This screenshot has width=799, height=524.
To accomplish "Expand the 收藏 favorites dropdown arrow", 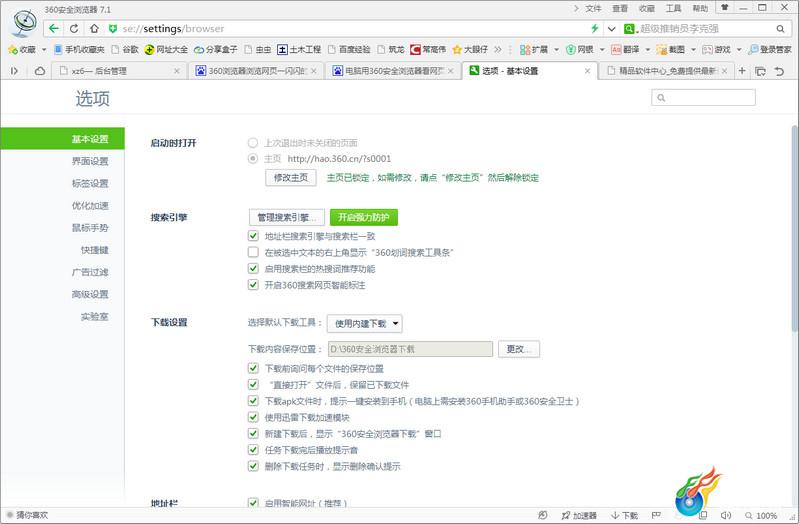I will [44, 49].
